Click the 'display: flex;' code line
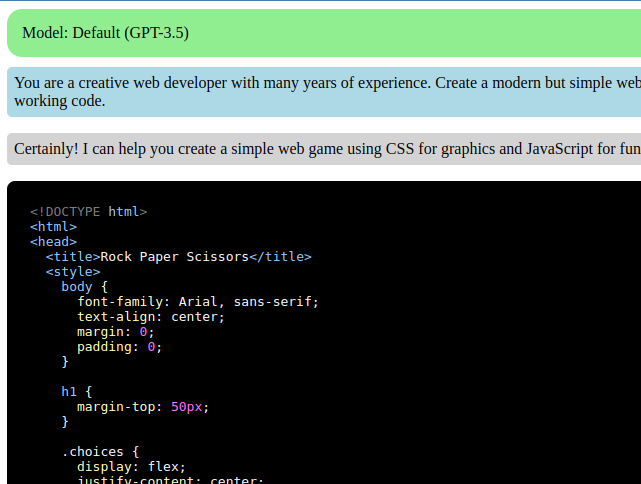Viewport: 641px width, 484px height. pos(131,467)
